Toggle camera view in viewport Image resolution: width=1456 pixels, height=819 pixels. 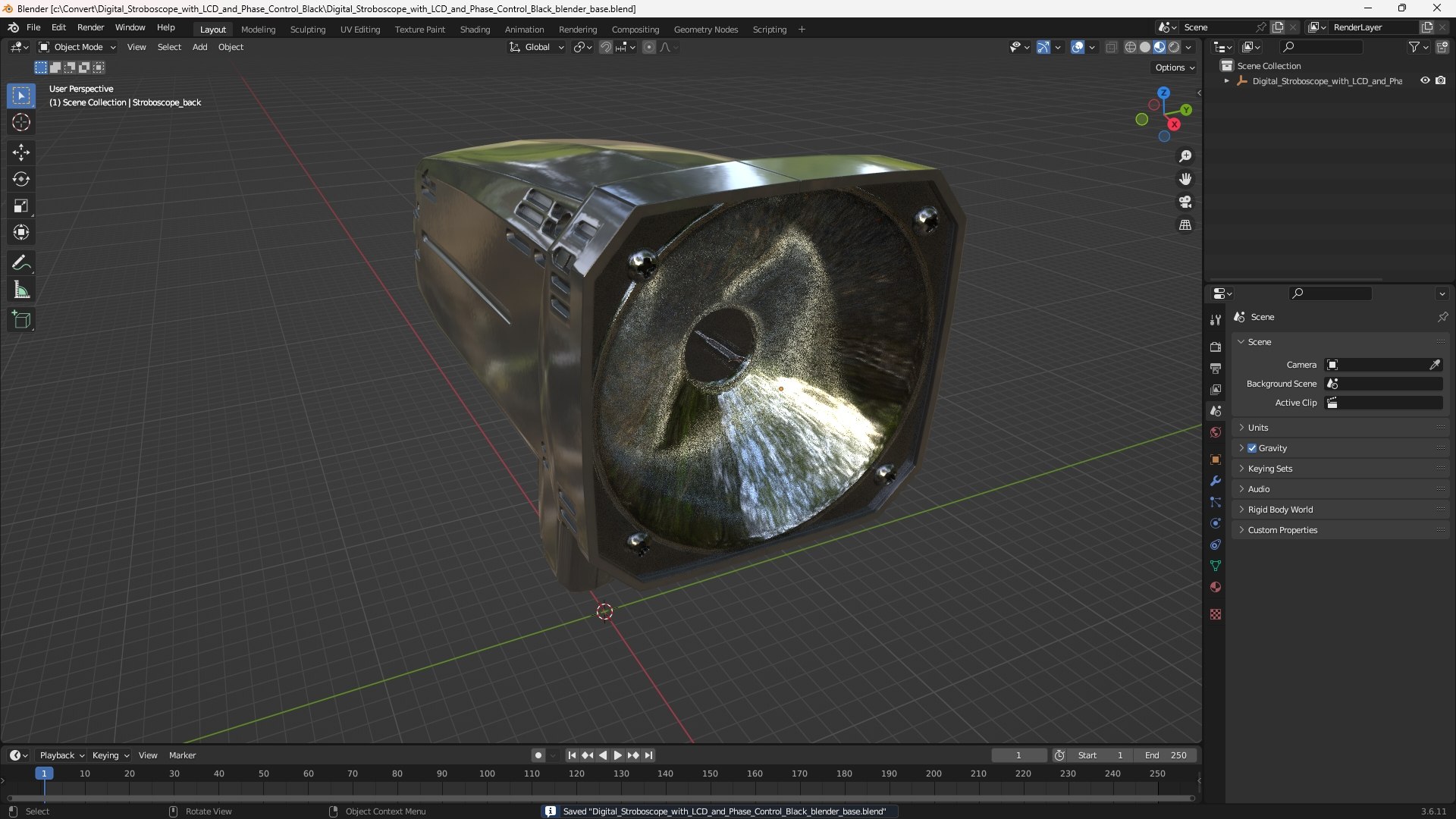pyautogui.click(x=1185, y=202)
